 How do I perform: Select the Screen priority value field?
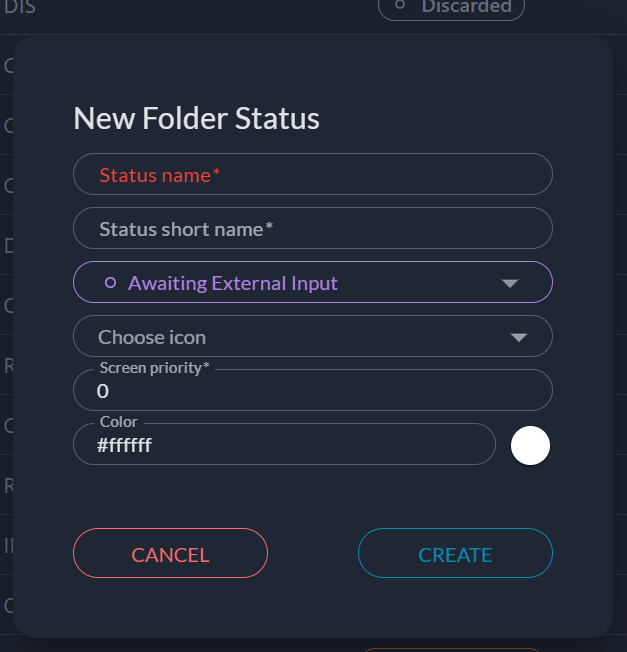(312, 392)
